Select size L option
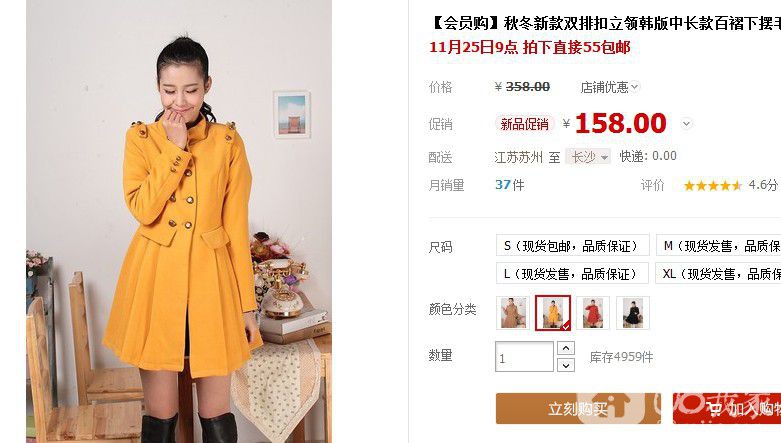The height and width of the screenshot is (443, 781). pos(572,273)
